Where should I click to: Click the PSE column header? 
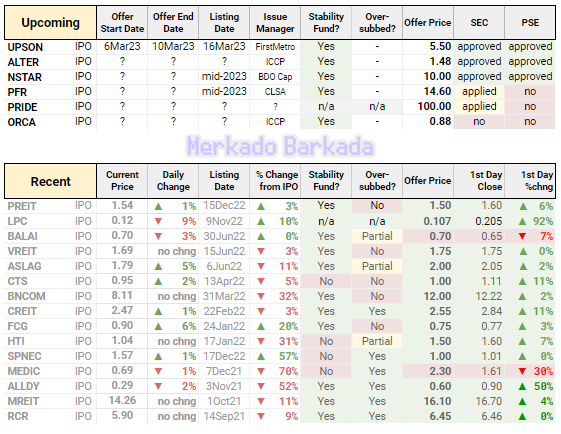[530, 23]
